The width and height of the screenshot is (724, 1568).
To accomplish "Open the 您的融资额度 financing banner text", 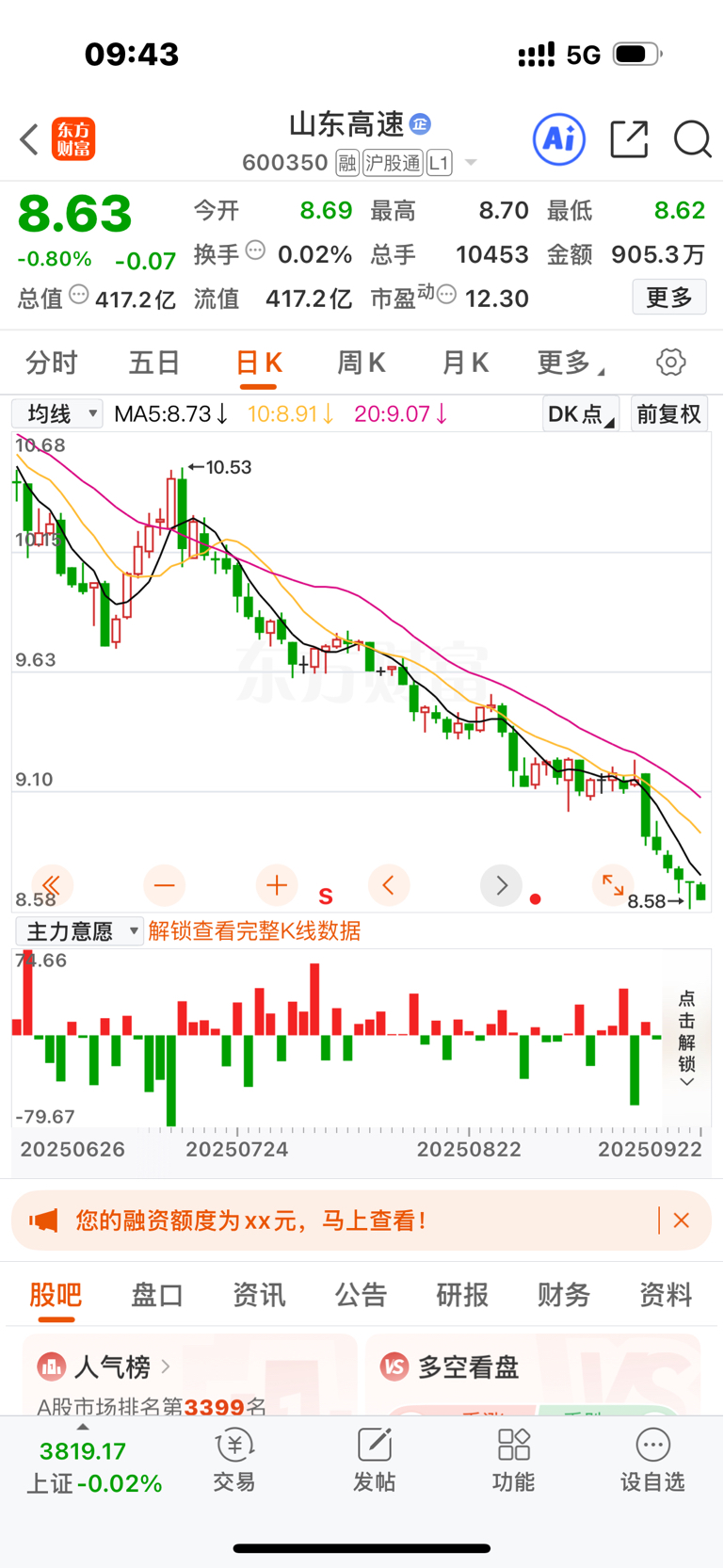I will click(250, 1221).
